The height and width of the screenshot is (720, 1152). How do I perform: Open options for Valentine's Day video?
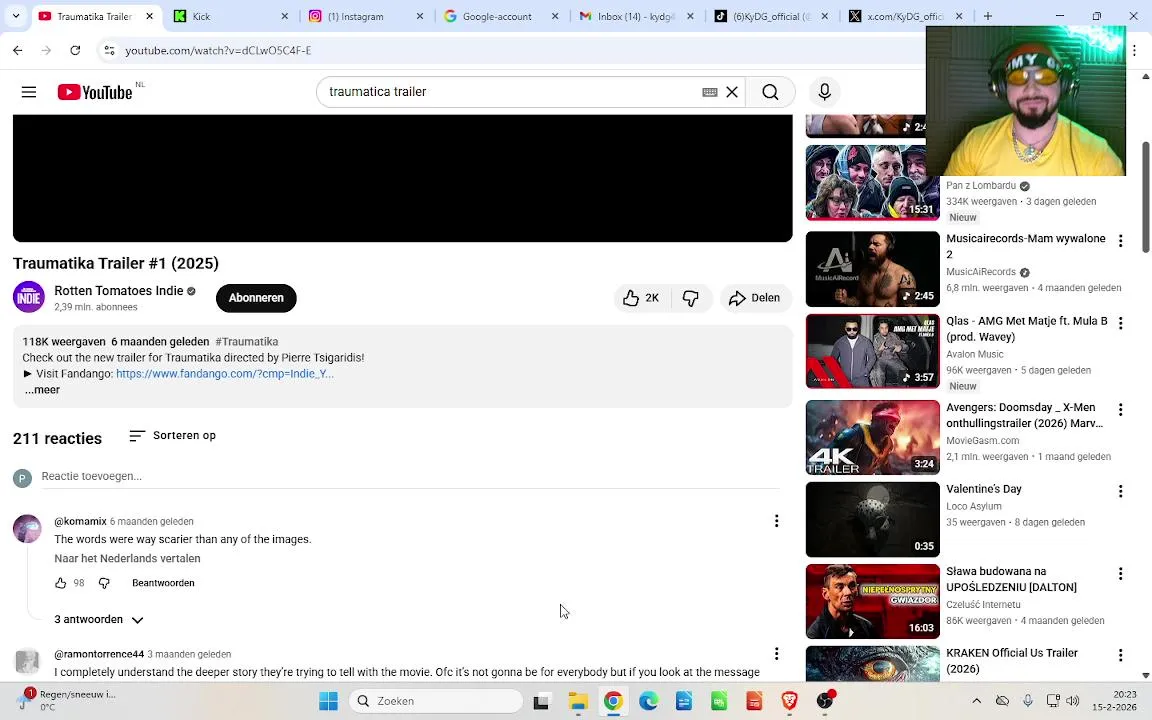1120,491
